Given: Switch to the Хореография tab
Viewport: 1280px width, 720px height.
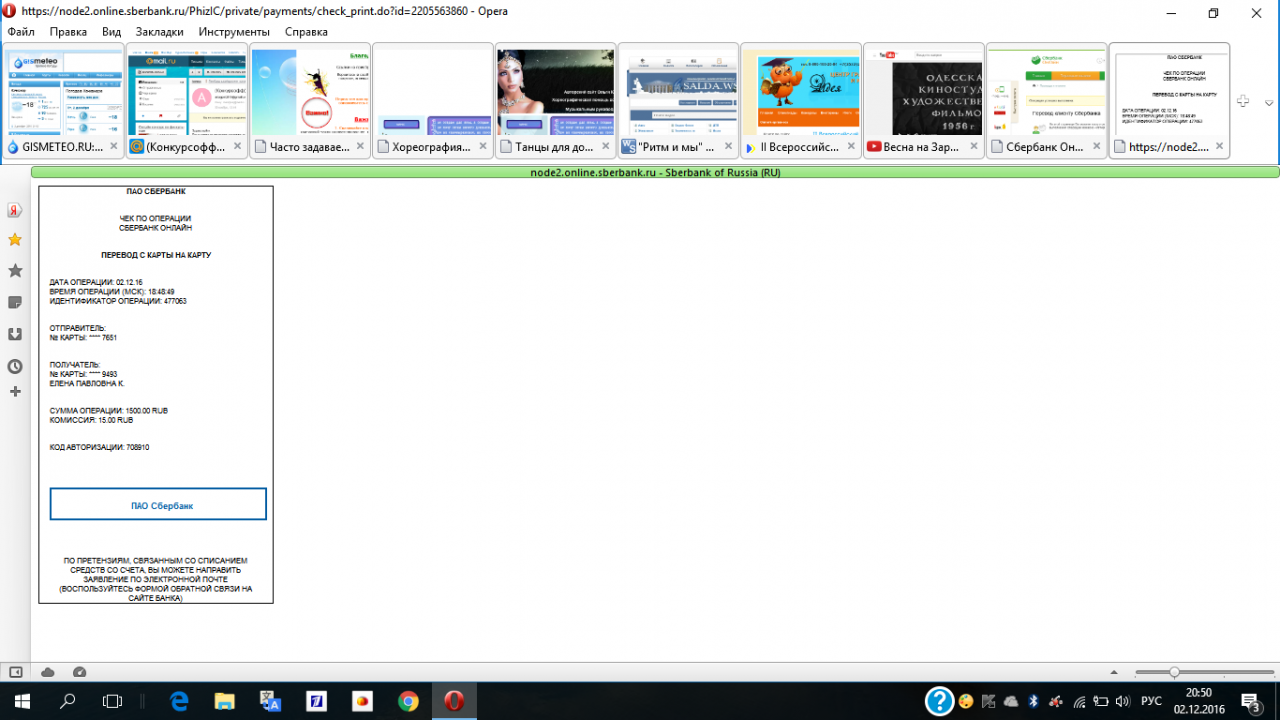Looking at the screenshot, I should pyautogui.click(x=433, y=100).
